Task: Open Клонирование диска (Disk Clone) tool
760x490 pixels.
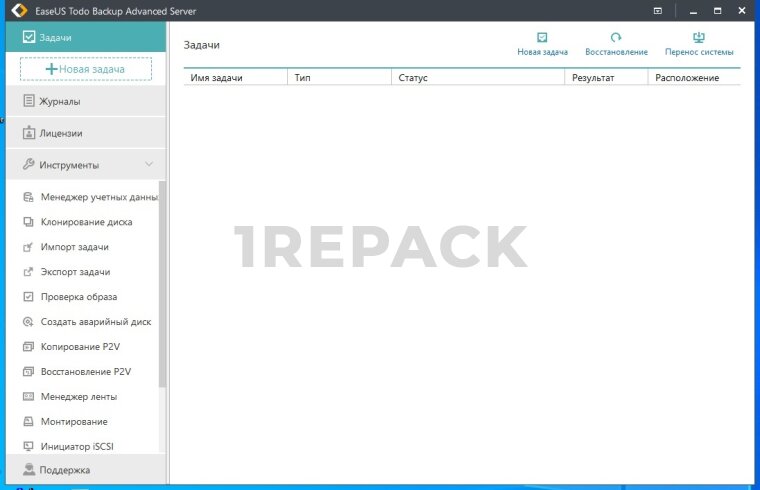Action: coord(86,222)
